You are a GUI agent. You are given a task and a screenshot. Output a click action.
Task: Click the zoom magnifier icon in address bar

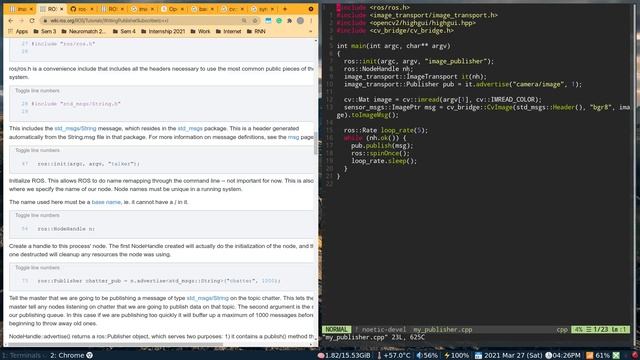point(244,20)
